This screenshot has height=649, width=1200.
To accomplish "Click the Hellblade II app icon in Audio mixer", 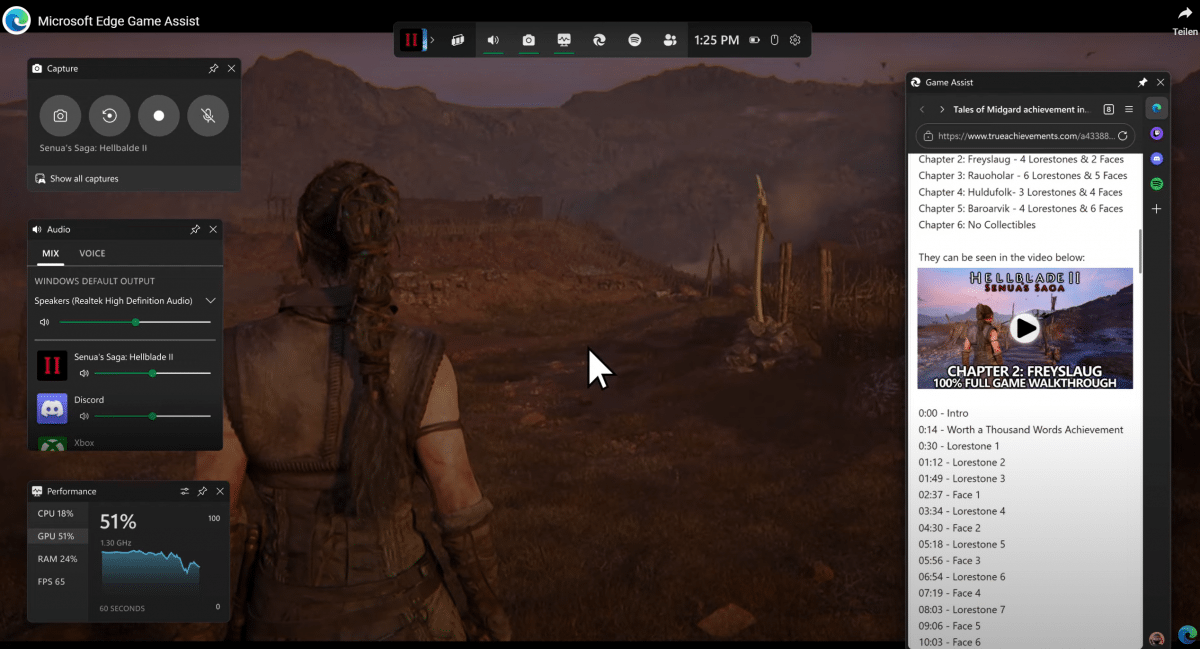I will pos(52,365).
